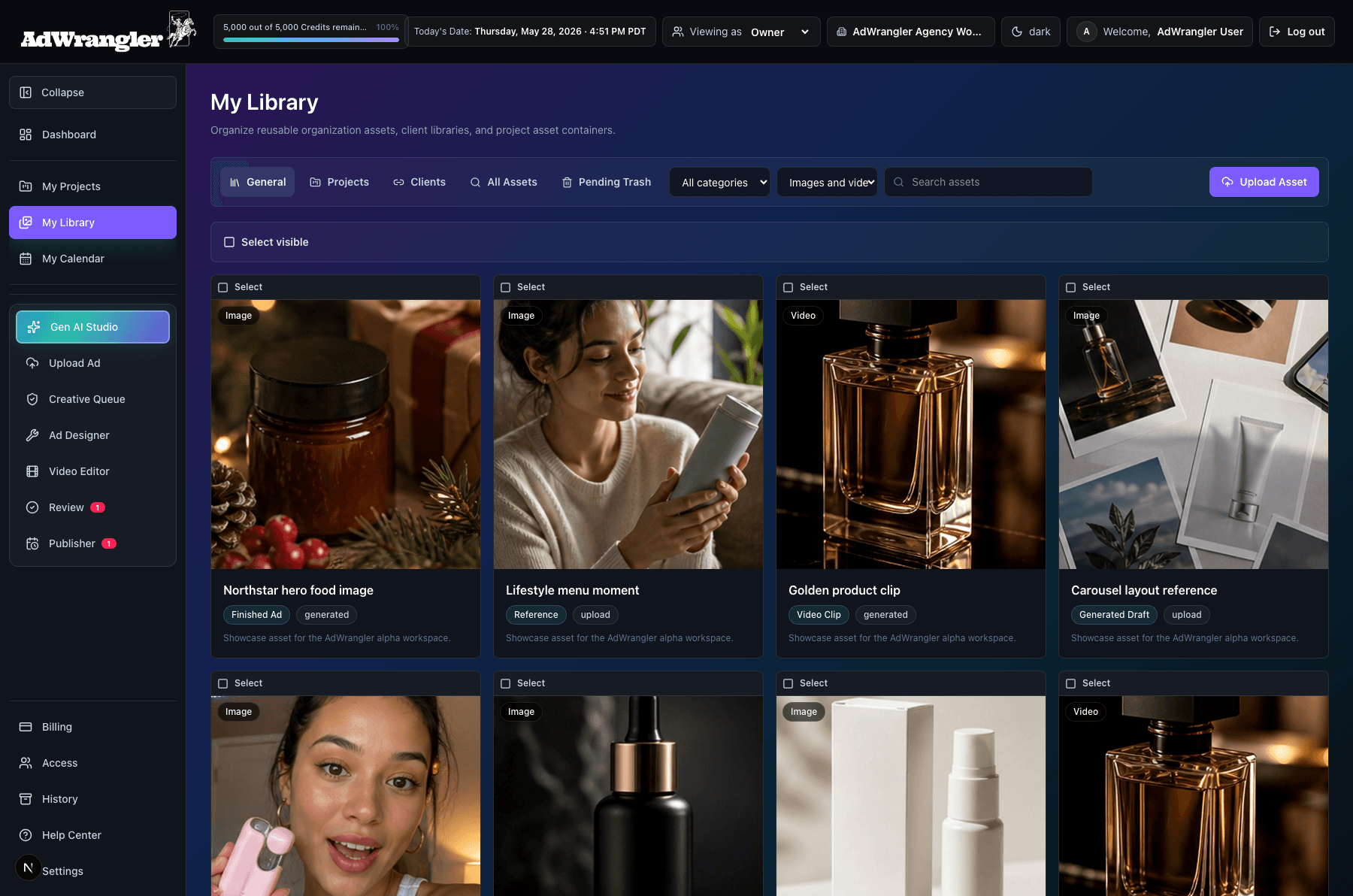Click the Review red notification badge
Image resolution: width=1353 pixels, height=896 pixels.
pyautogui.click(x=98, y=507)
